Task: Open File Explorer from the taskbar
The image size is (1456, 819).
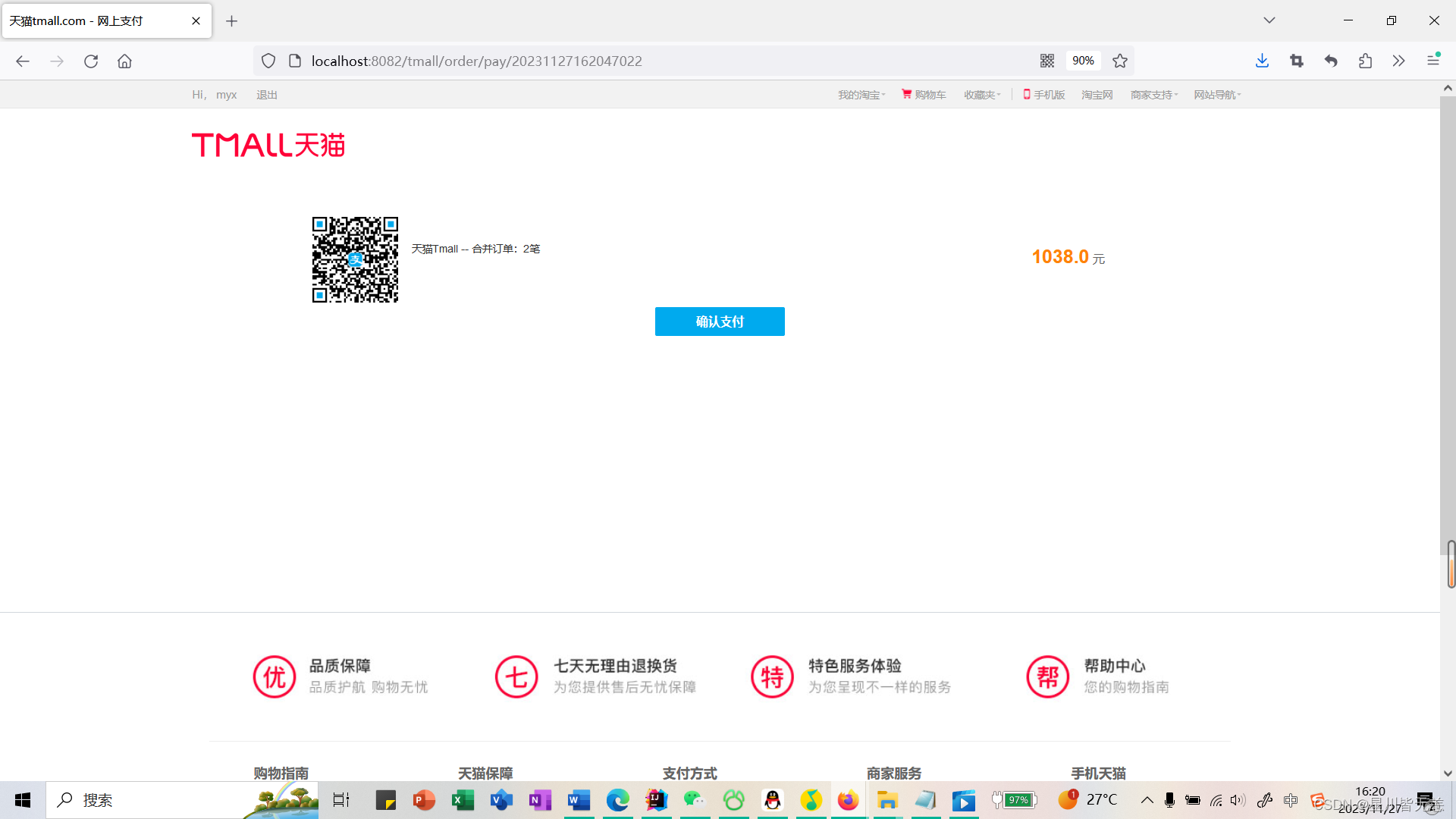Action: pyautogui.click(x=887, y=800)
